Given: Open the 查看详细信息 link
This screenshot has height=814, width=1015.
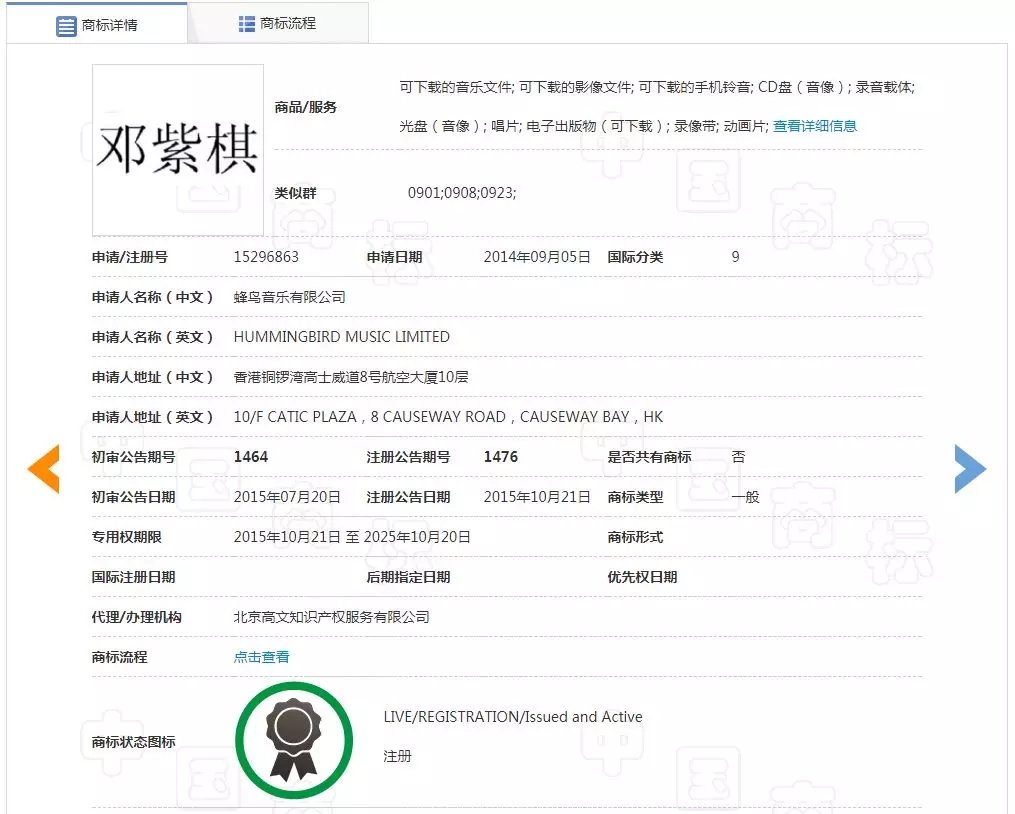Looking at the screenshot, I should click(x=814, y=126).
